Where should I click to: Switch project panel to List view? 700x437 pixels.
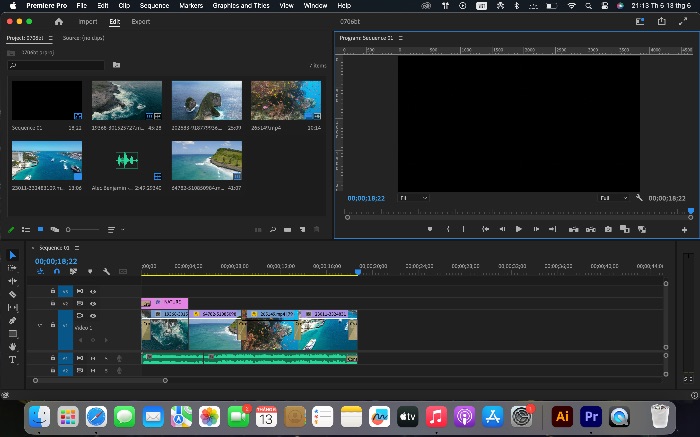click(x=26, y=229)
